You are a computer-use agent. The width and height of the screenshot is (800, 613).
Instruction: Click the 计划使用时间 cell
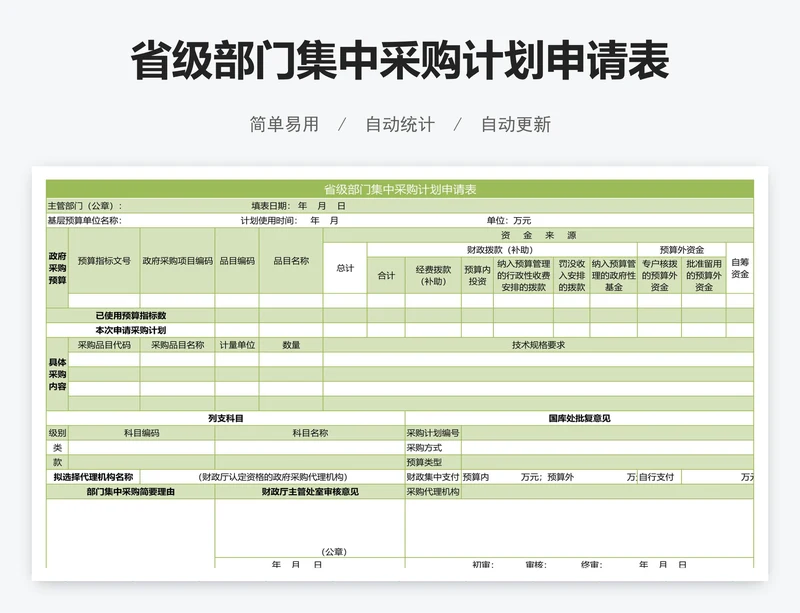point(290,220)
